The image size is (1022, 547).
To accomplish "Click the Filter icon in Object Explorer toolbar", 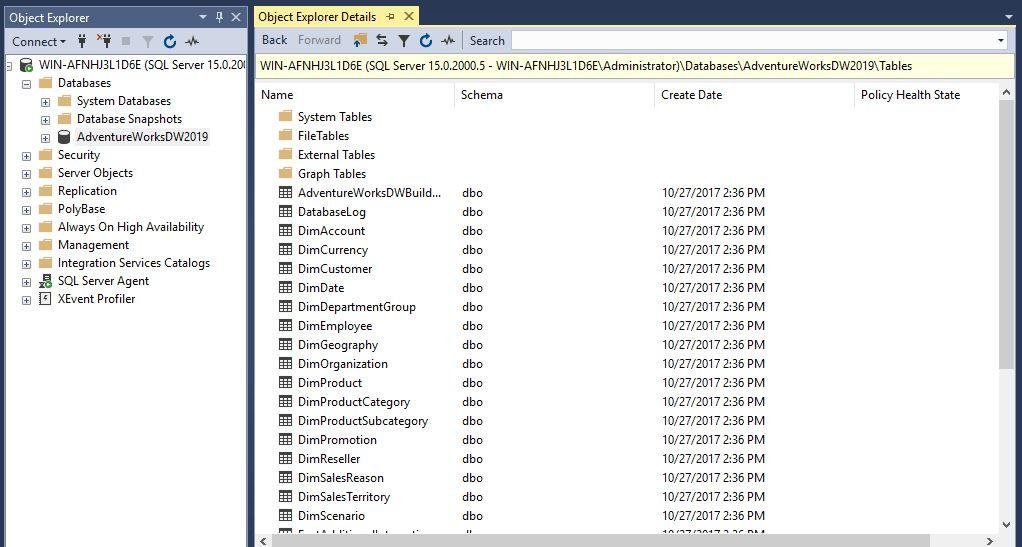I will (148, 42).
